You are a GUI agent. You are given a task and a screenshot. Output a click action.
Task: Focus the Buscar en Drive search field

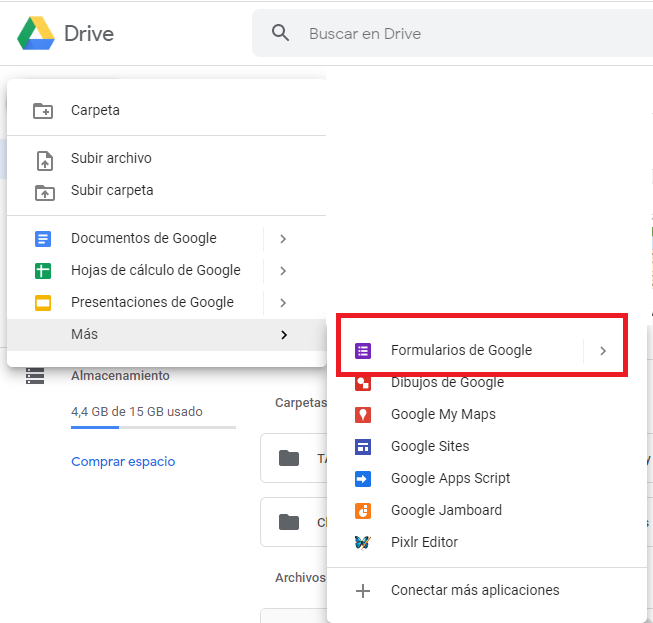coord(452,33)
